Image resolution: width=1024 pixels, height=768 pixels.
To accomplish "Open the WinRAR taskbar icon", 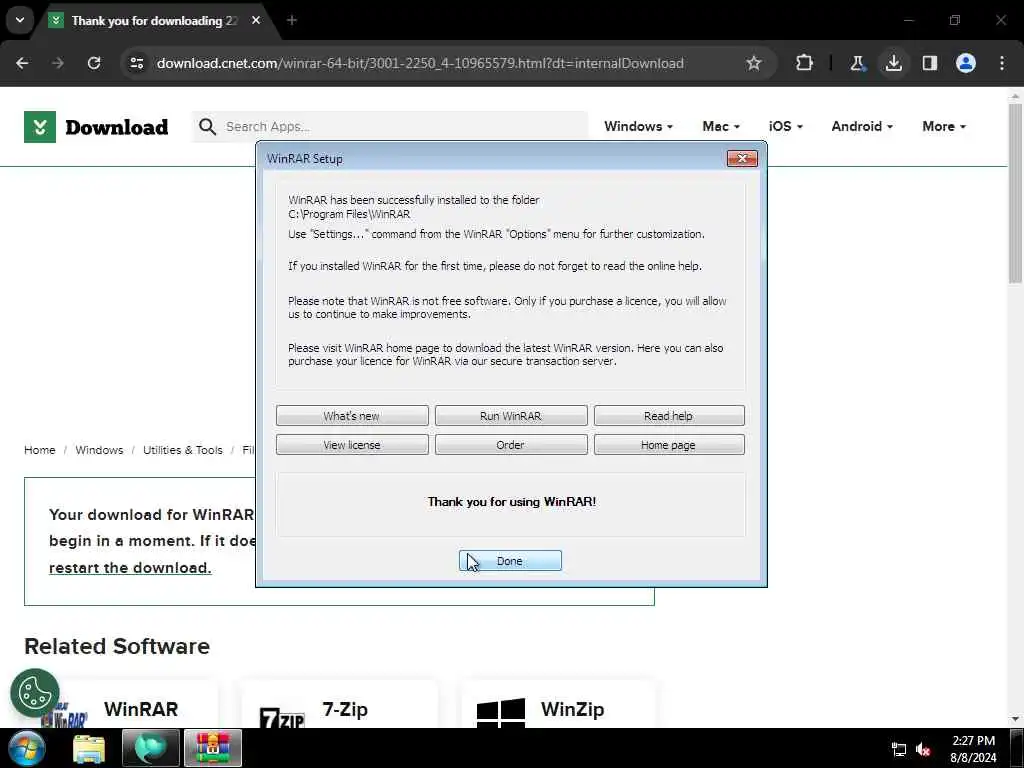I will coord(213,748).
